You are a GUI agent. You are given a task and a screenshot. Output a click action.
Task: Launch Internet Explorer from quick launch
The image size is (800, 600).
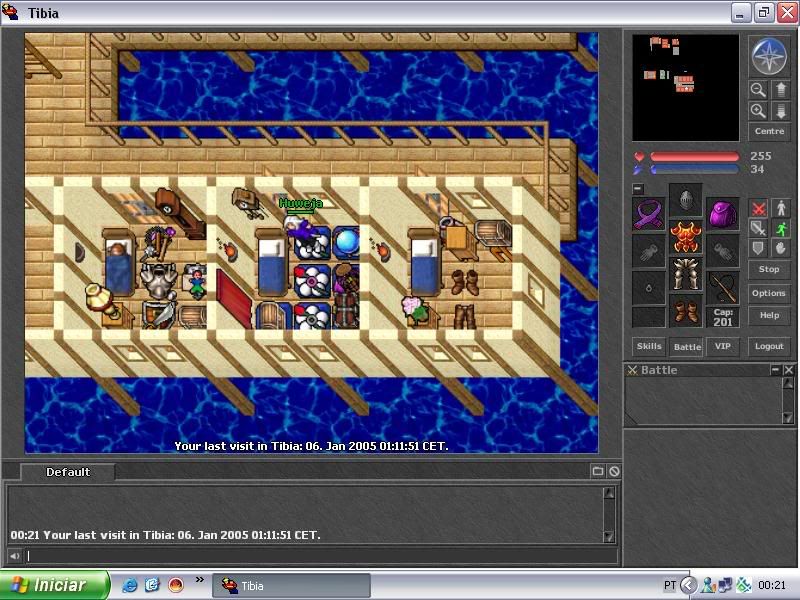pyautogui.click(x=130, y=585)
